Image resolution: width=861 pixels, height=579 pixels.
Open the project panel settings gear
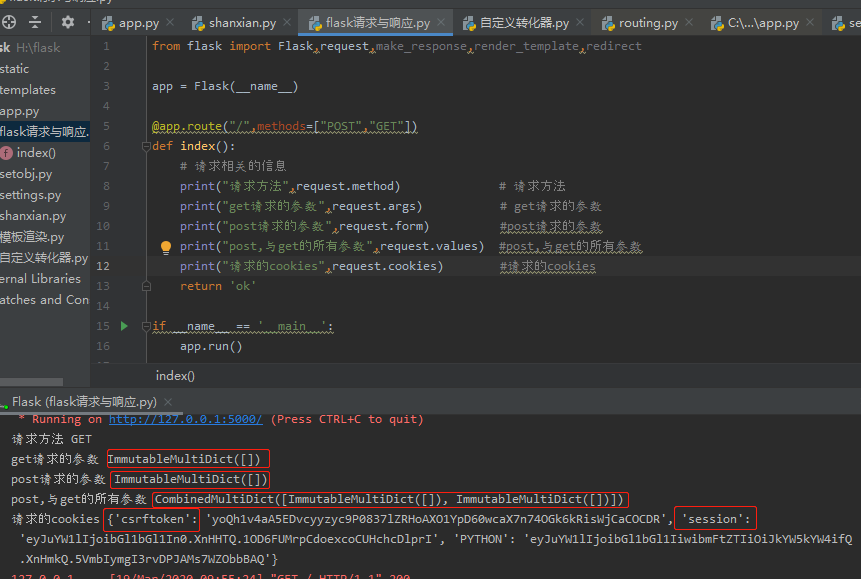68,22
